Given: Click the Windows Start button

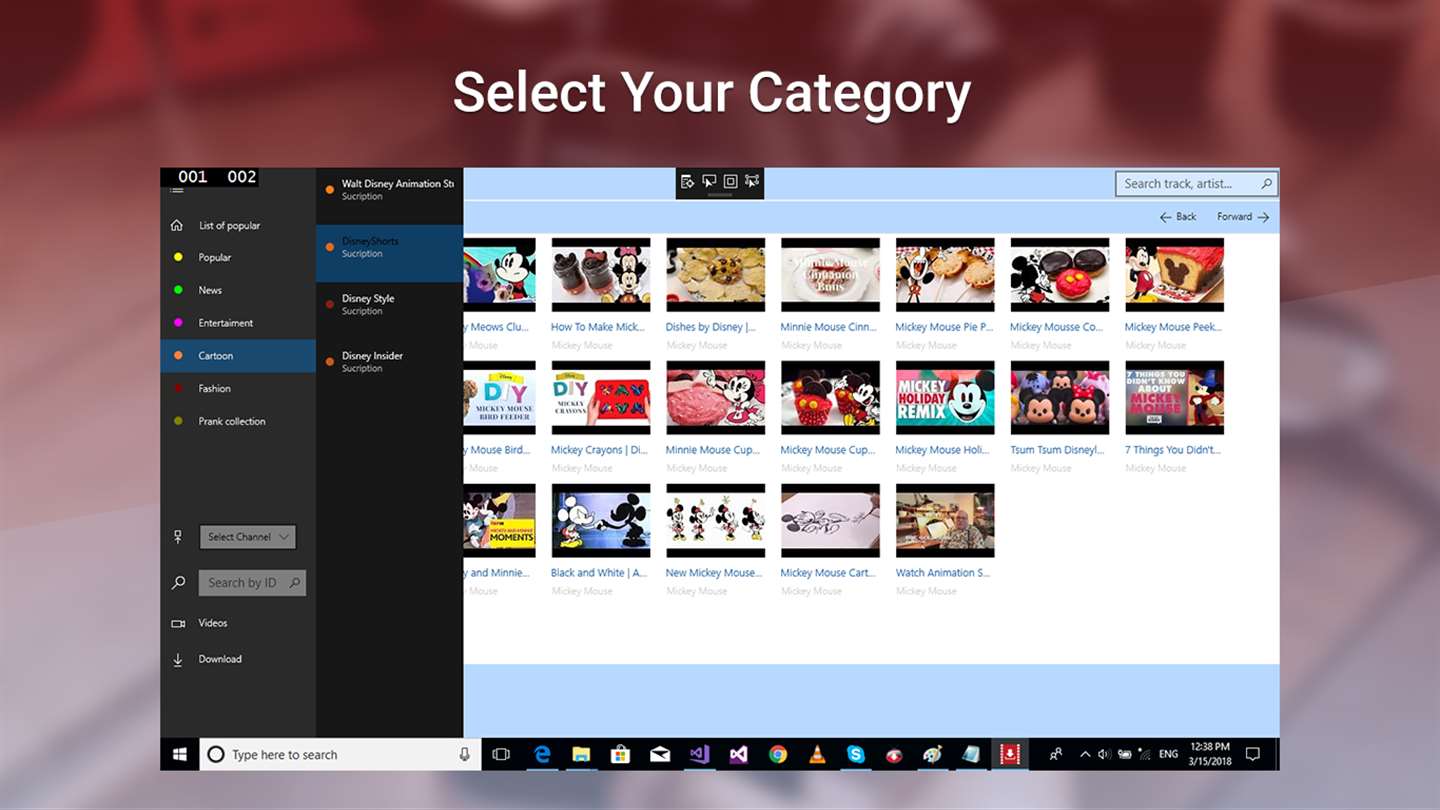Looking at the screenshot, I should click(x=180, y=755).
